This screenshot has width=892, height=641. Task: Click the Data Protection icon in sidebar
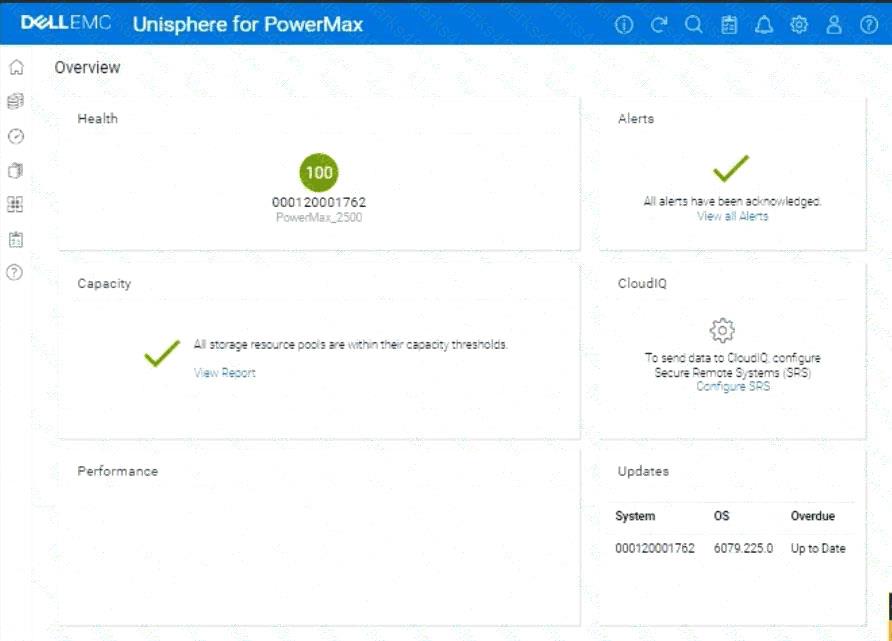(15, 170)
